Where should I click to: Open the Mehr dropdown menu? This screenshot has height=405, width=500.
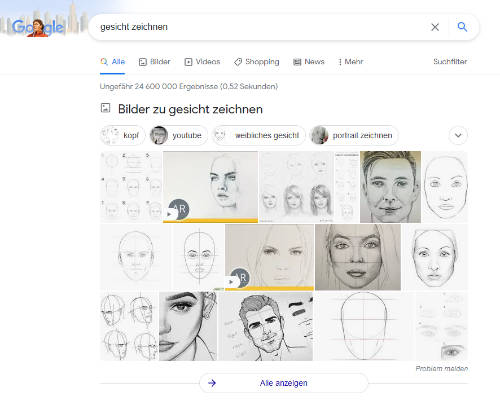click(351, 62)
